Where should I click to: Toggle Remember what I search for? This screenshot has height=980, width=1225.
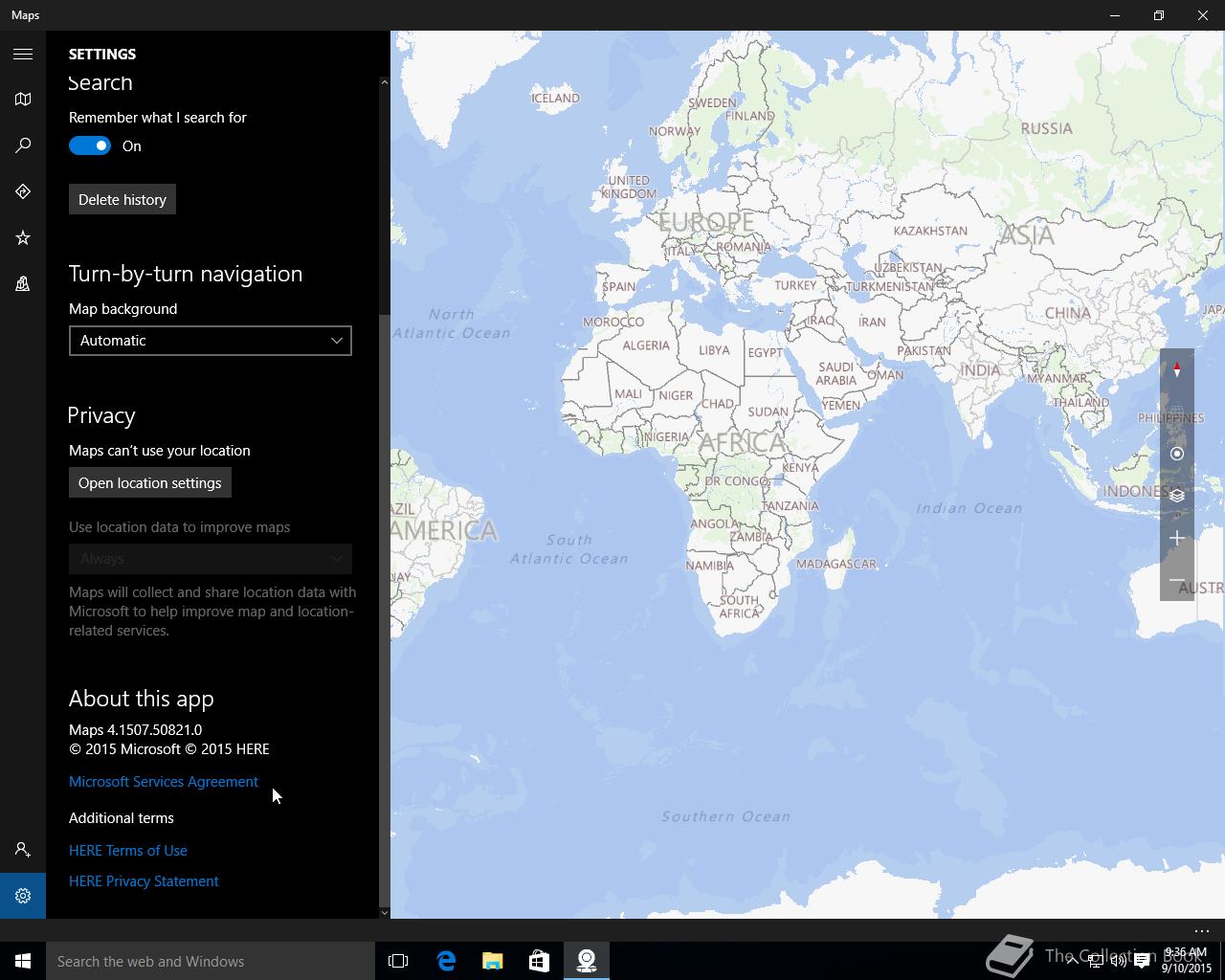coord(90,145)
